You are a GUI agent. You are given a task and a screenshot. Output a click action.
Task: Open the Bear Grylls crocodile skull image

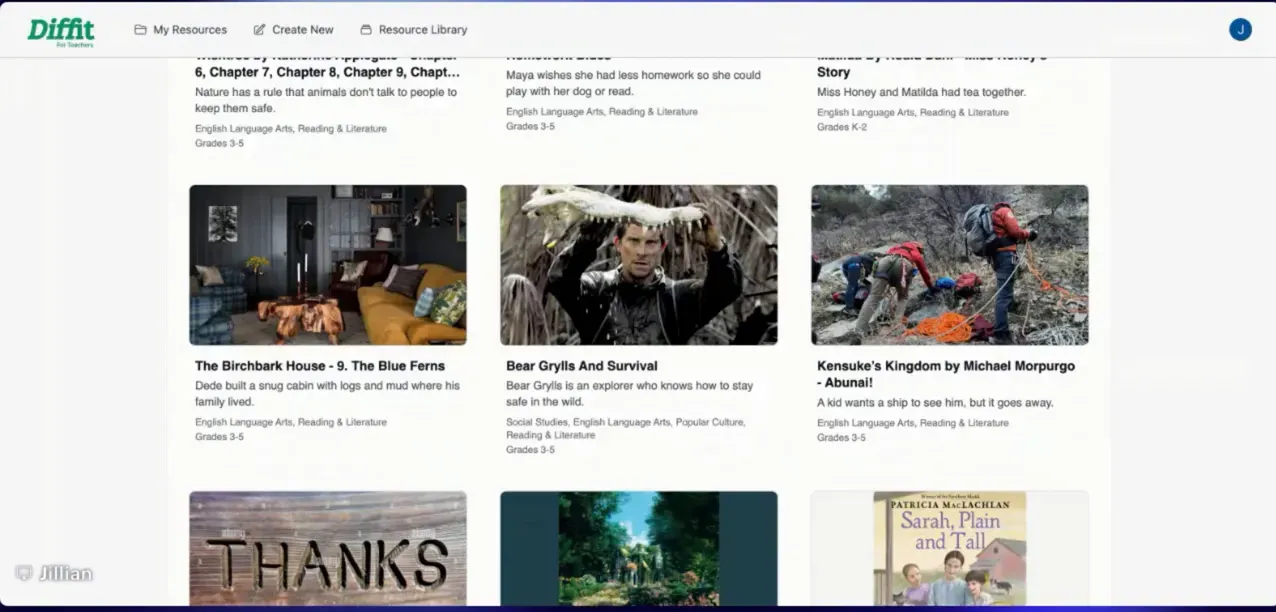pyautogui.click(x=639, y=265)
